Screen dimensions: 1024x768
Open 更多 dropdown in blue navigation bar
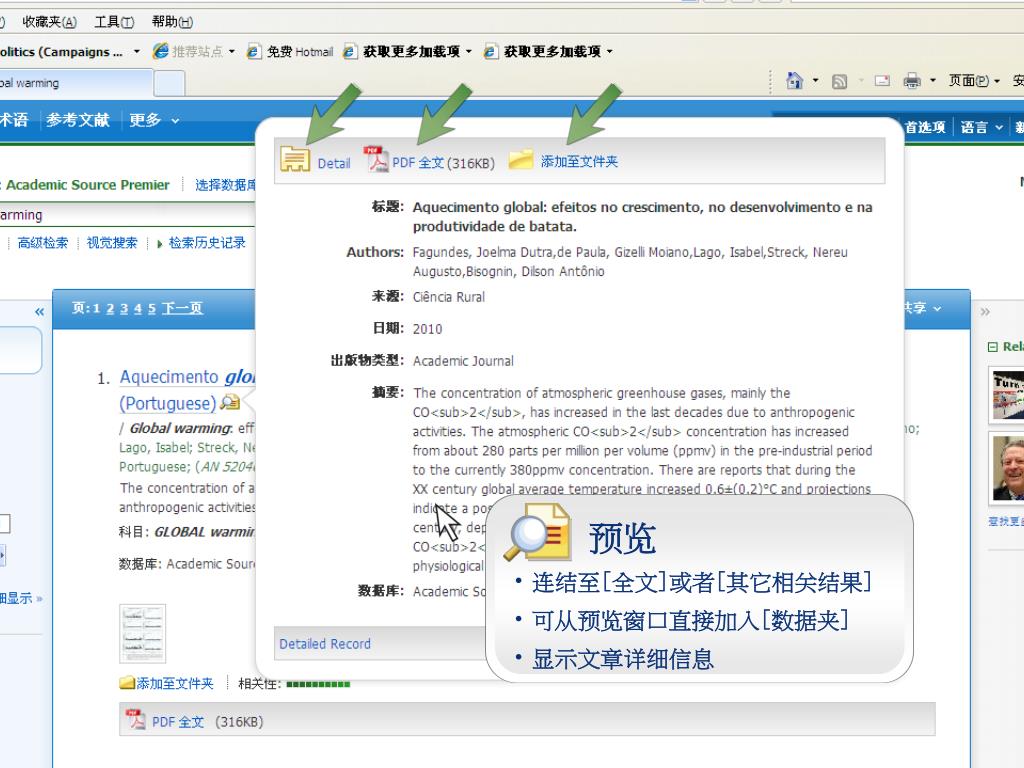point(153,120)
